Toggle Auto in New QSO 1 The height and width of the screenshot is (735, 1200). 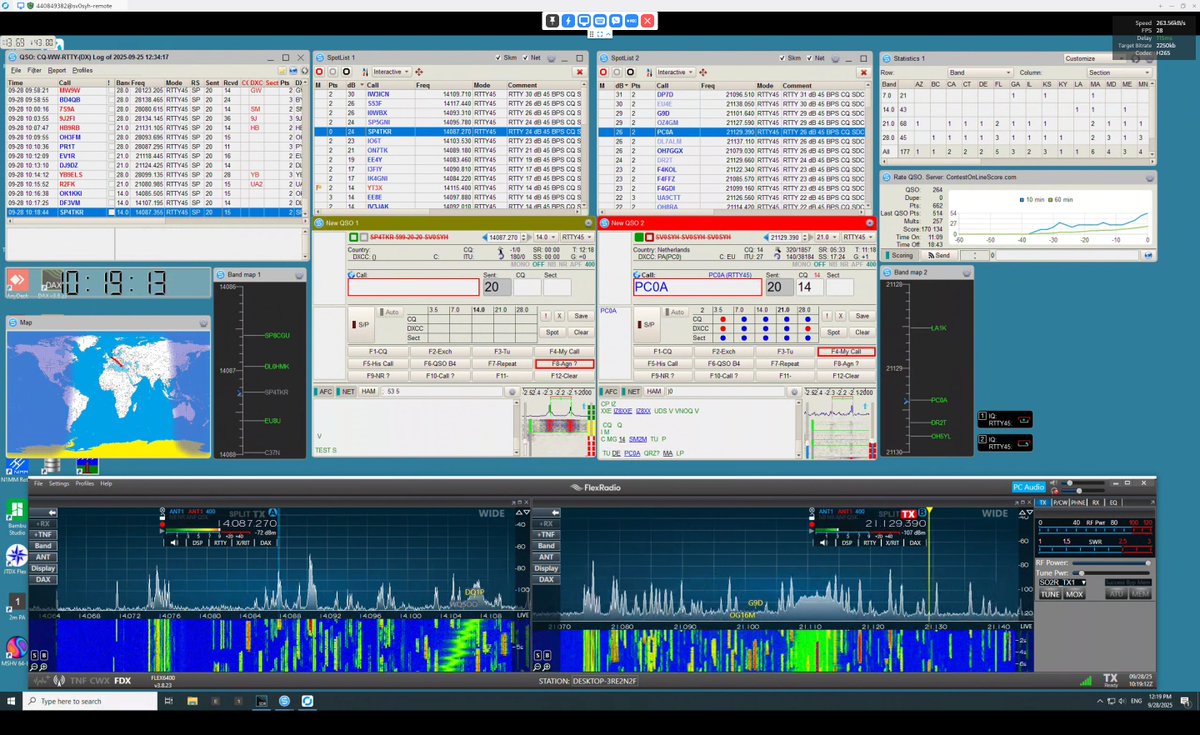tap(389, 311)
